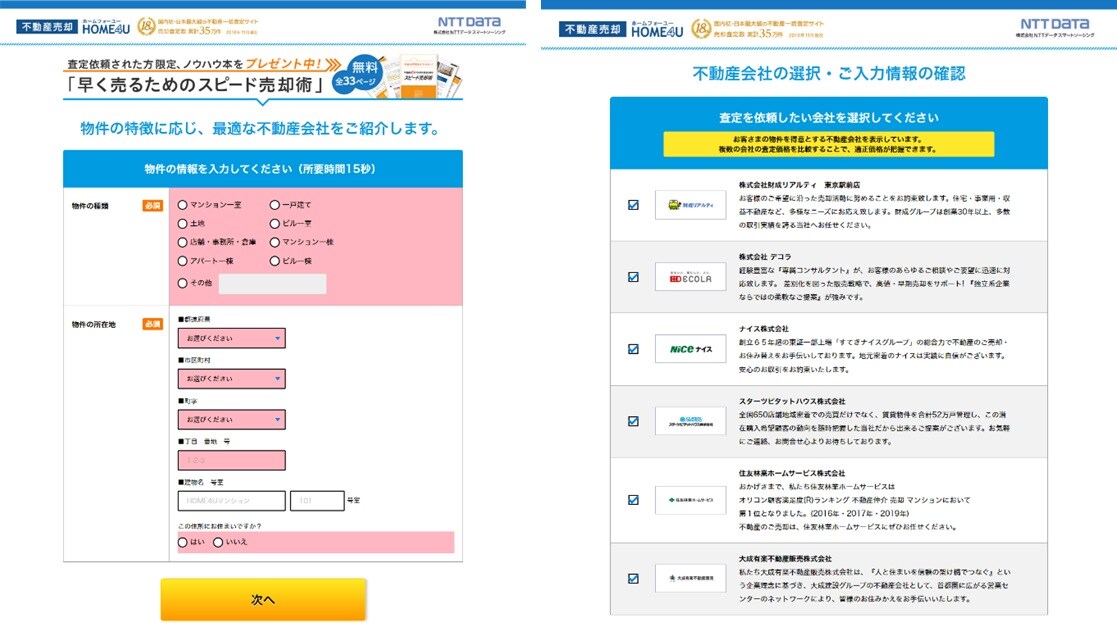This screenshot has width=1117, height=632.
Task: Select the 一戸建て property type option
Action: click(x=275, y=205)
